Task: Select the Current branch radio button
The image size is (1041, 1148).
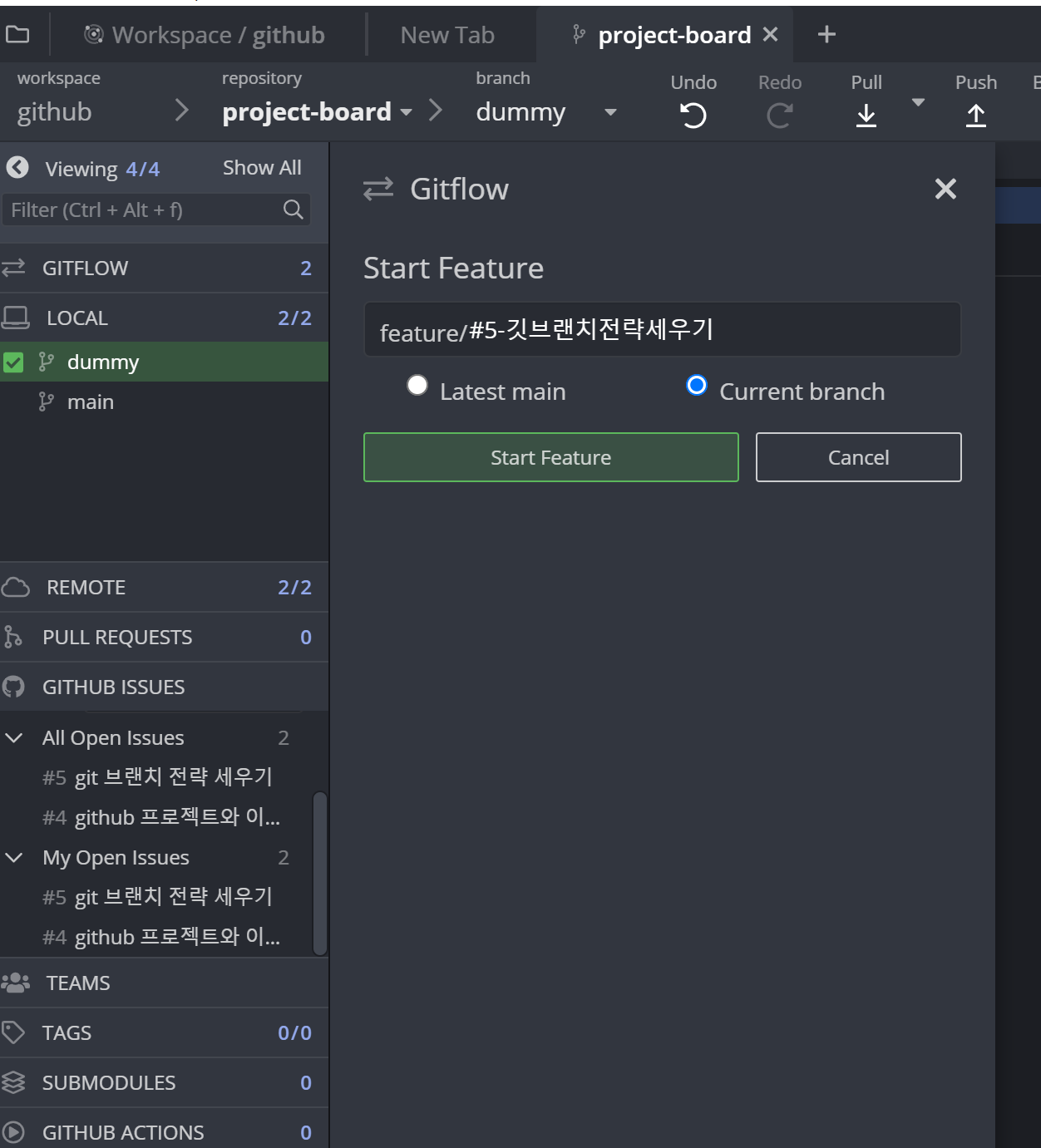Action: [x=697, y=385]
